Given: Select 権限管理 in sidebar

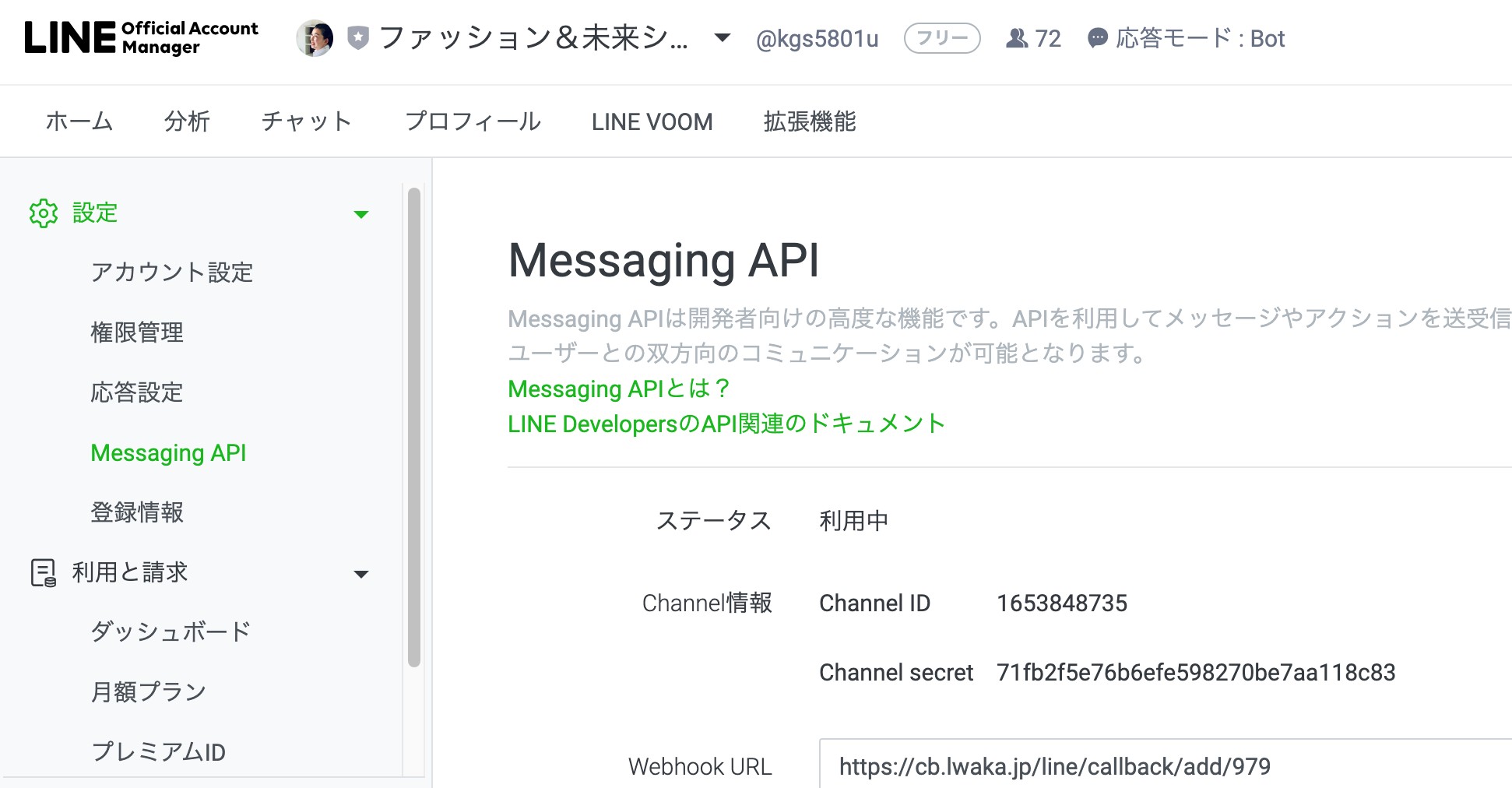Looking at the screenshot, I should 137,332.
